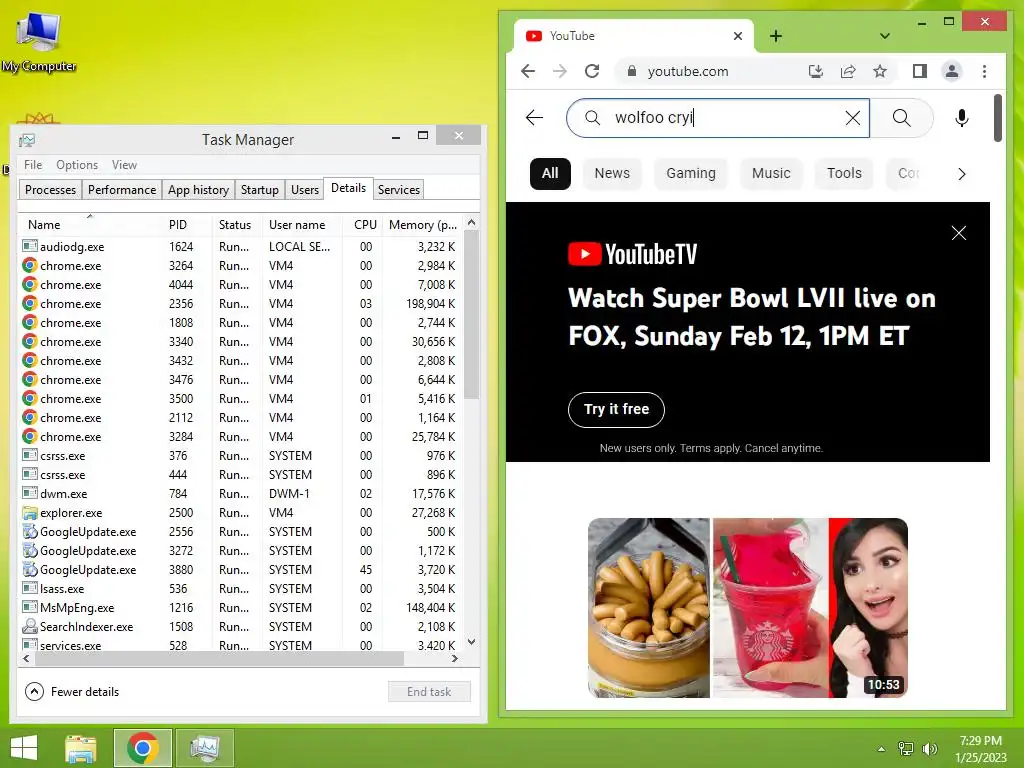Bookmark this page with the star icon

pos(880,71)
